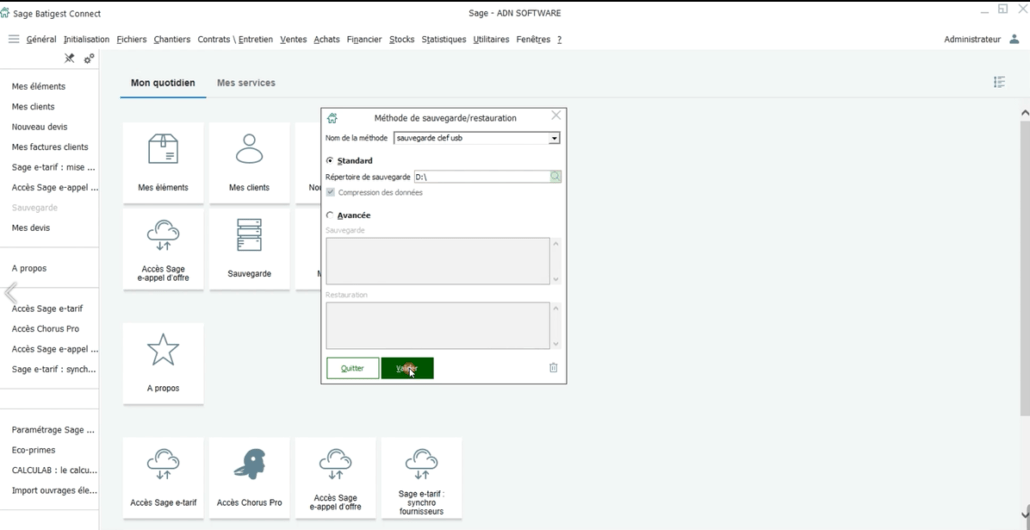1030x530 pixels.
Task: Open Accès Sage e-tarif sidebar link
Action: 47,308
